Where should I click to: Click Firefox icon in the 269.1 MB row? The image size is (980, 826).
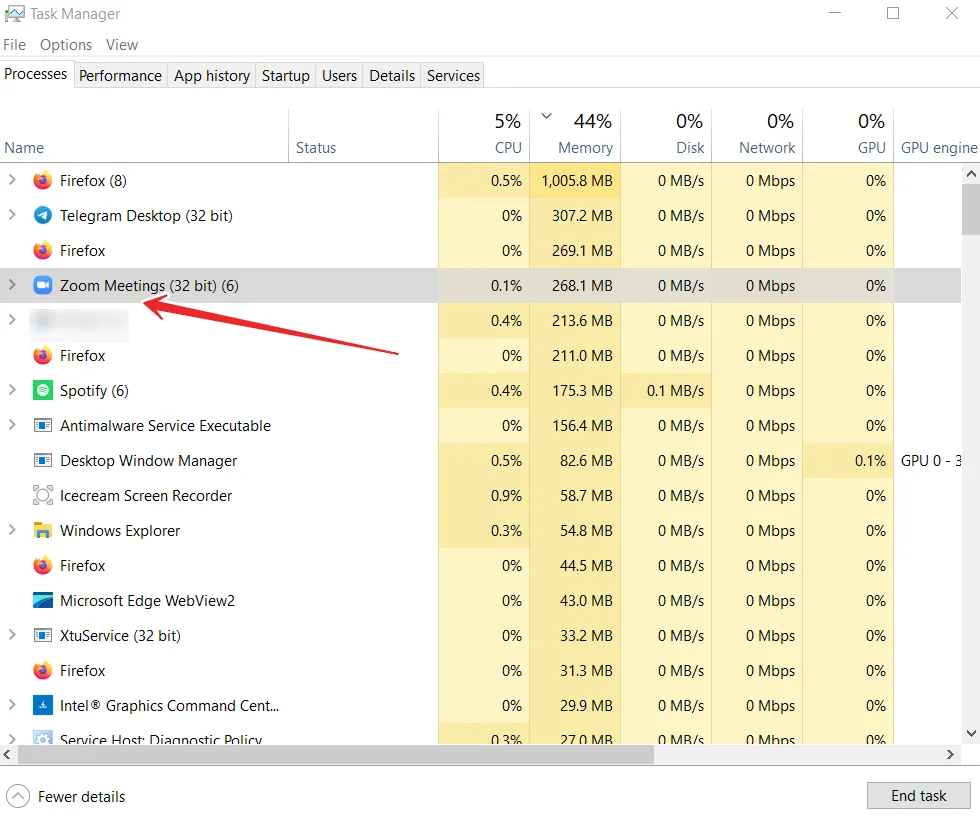coord(42,251)
